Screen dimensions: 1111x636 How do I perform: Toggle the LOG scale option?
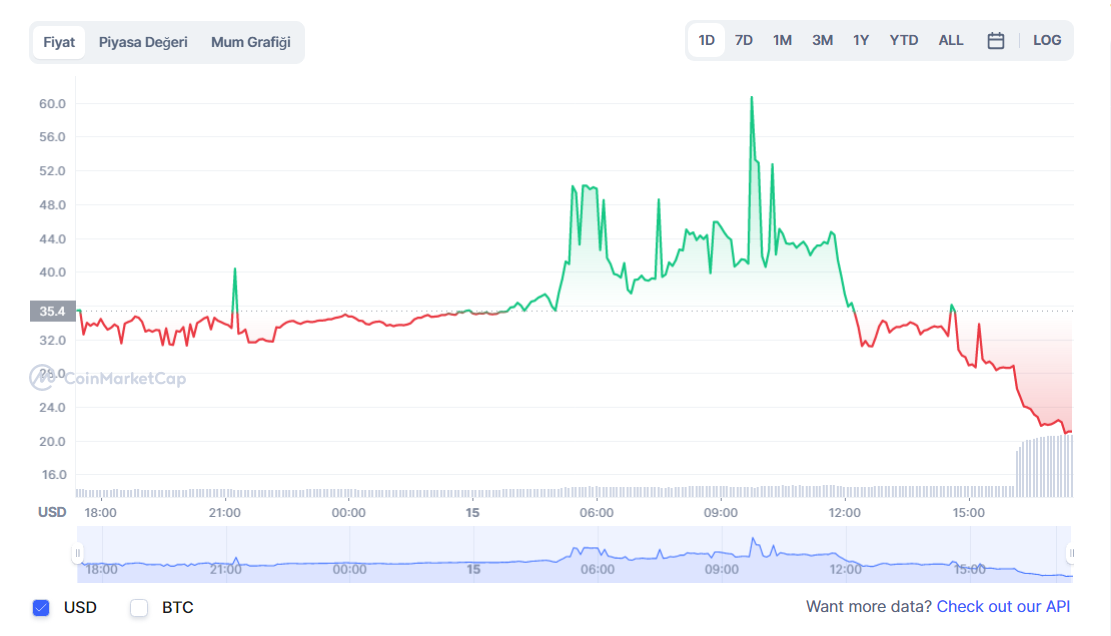coord(1047,41)
